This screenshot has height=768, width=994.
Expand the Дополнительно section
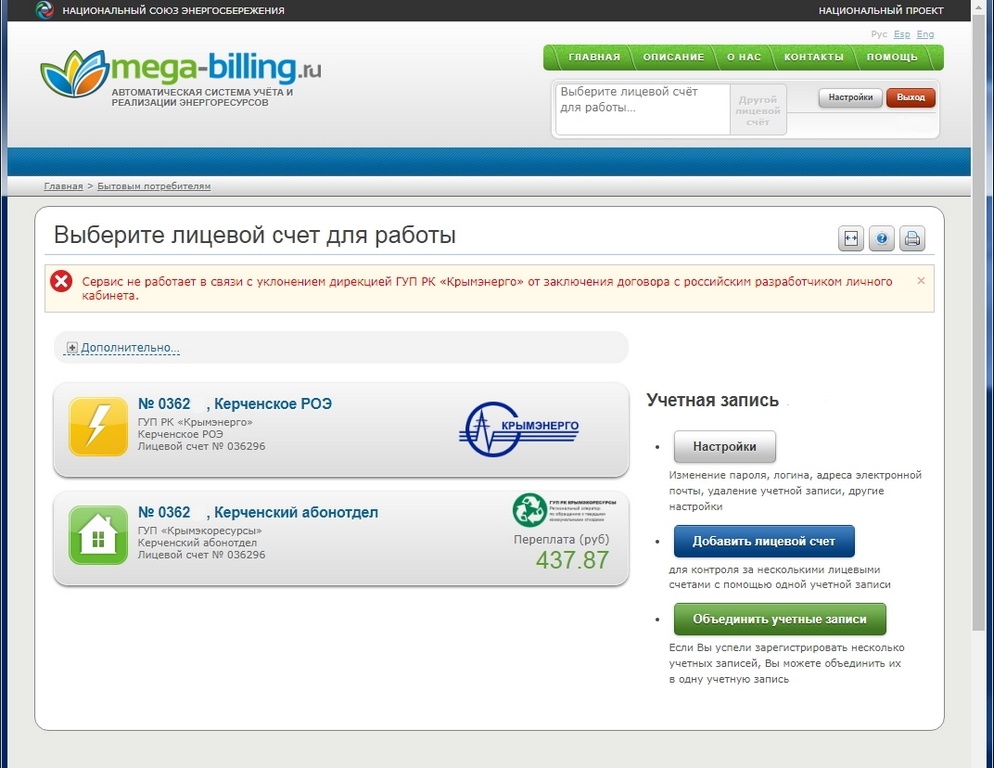122,348
